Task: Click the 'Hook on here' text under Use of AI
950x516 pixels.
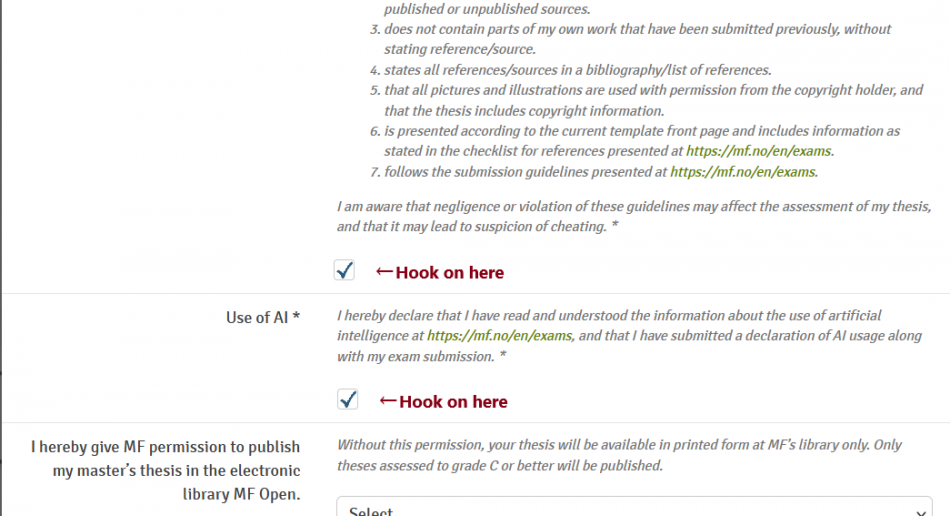Action: tap(453, 401)
